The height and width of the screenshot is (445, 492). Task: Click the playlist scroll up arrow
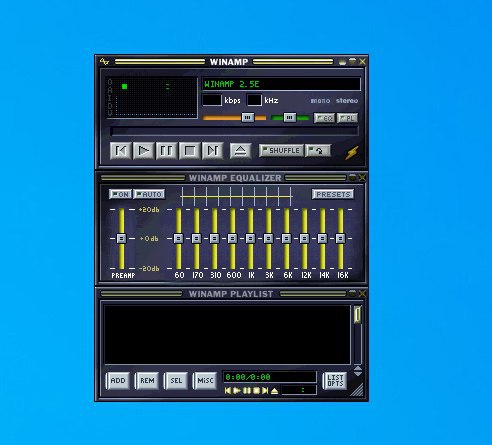[357, 368]
